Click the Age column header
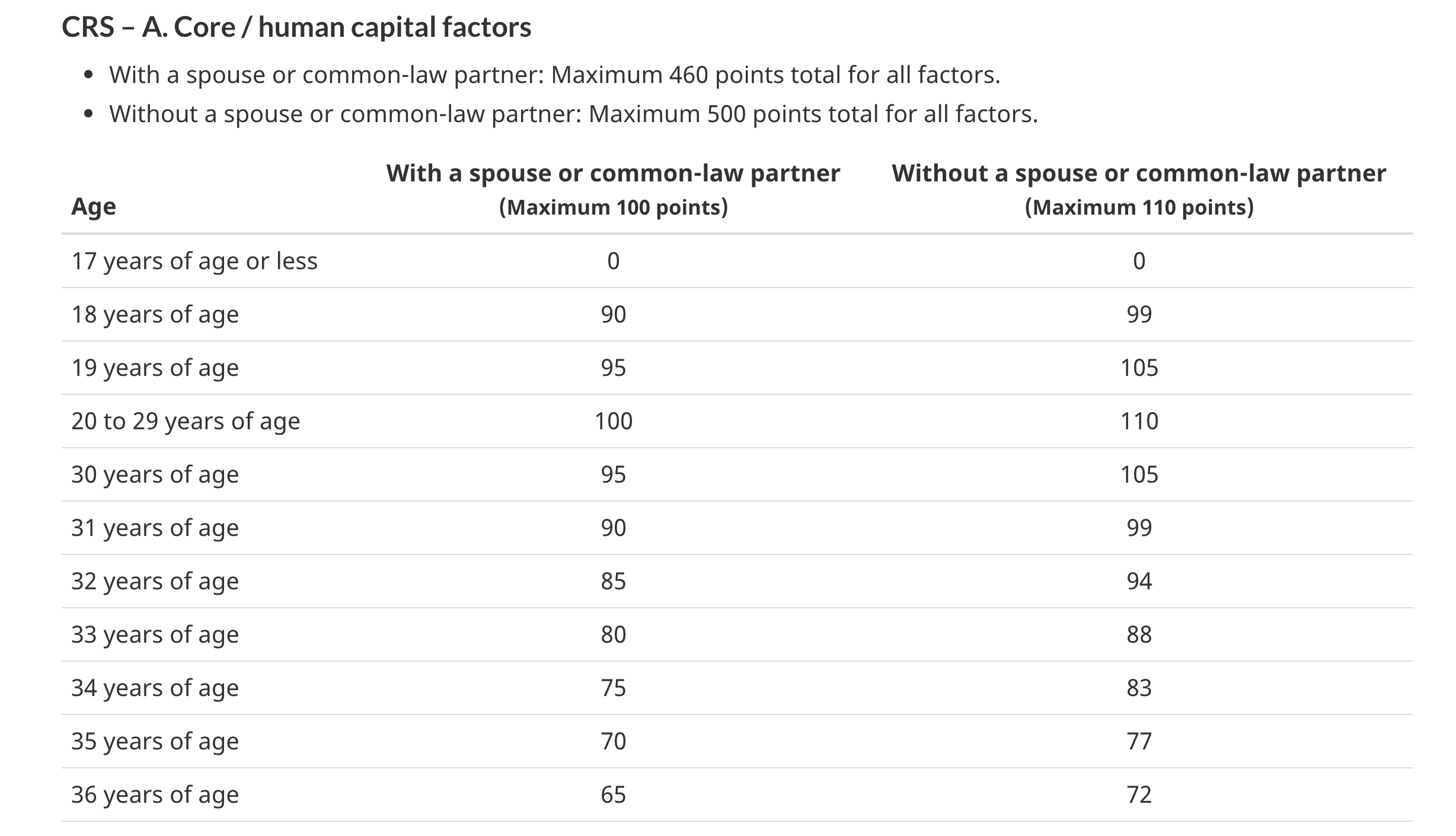This screenshot has height=836, width=1456. pos(94,206)
